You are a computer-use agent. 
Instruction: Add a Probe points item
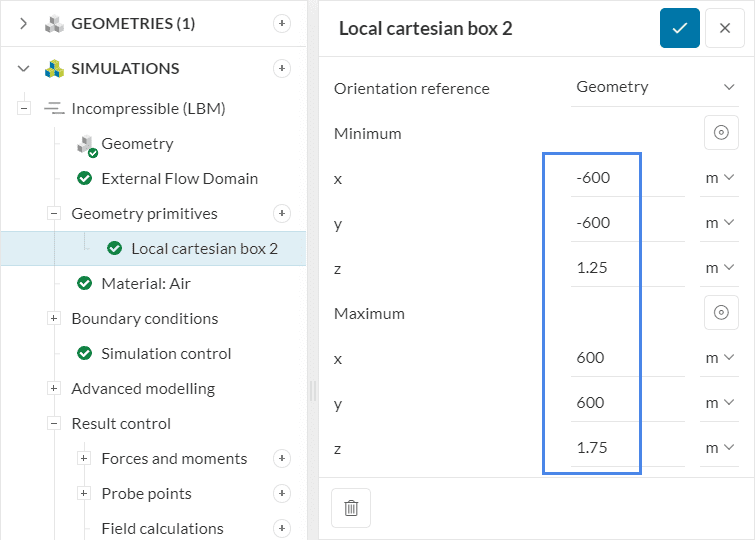coord(282,493)
